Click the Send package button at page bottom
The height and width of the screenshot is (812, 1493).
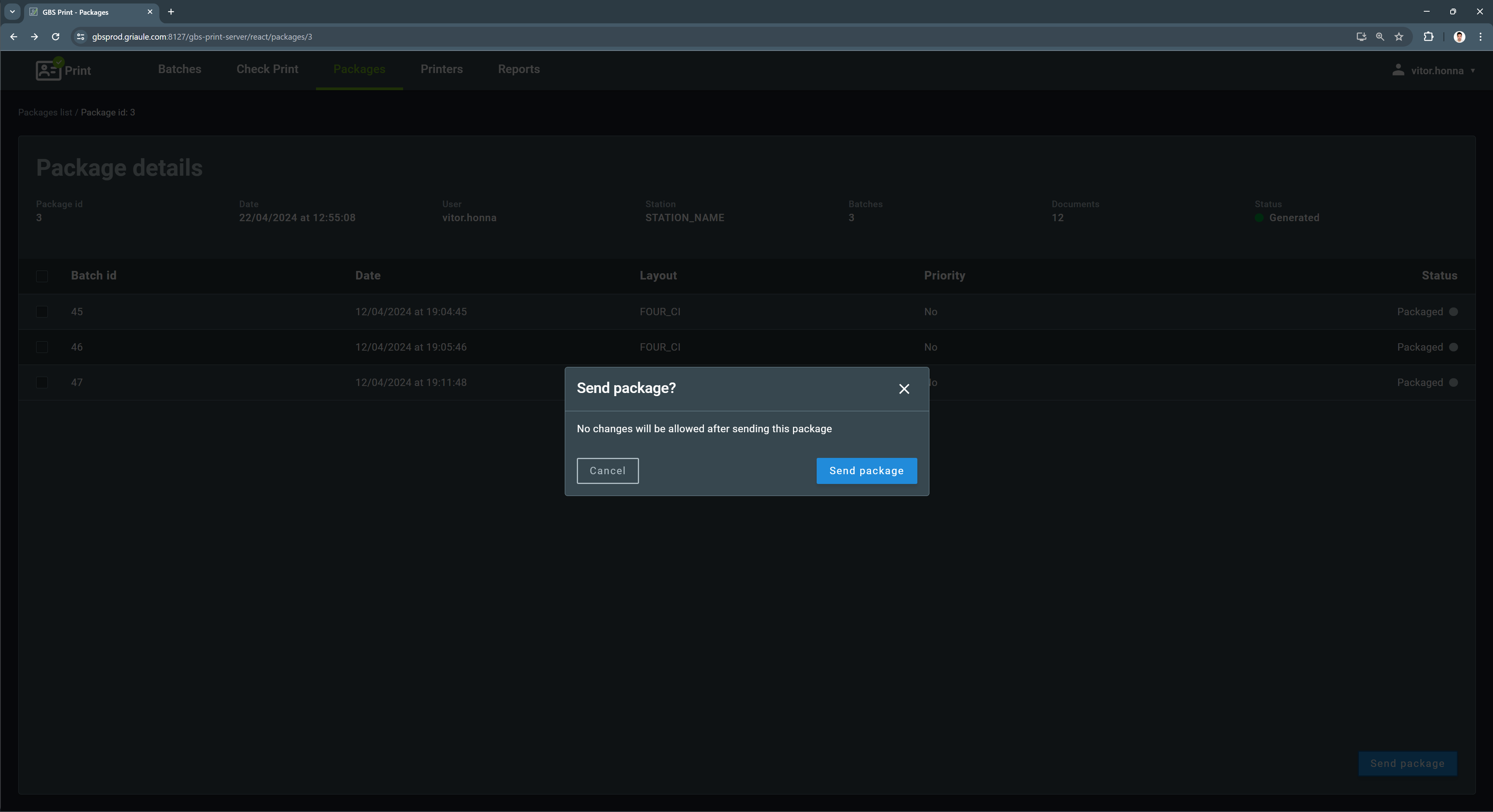pos(1407,763)
